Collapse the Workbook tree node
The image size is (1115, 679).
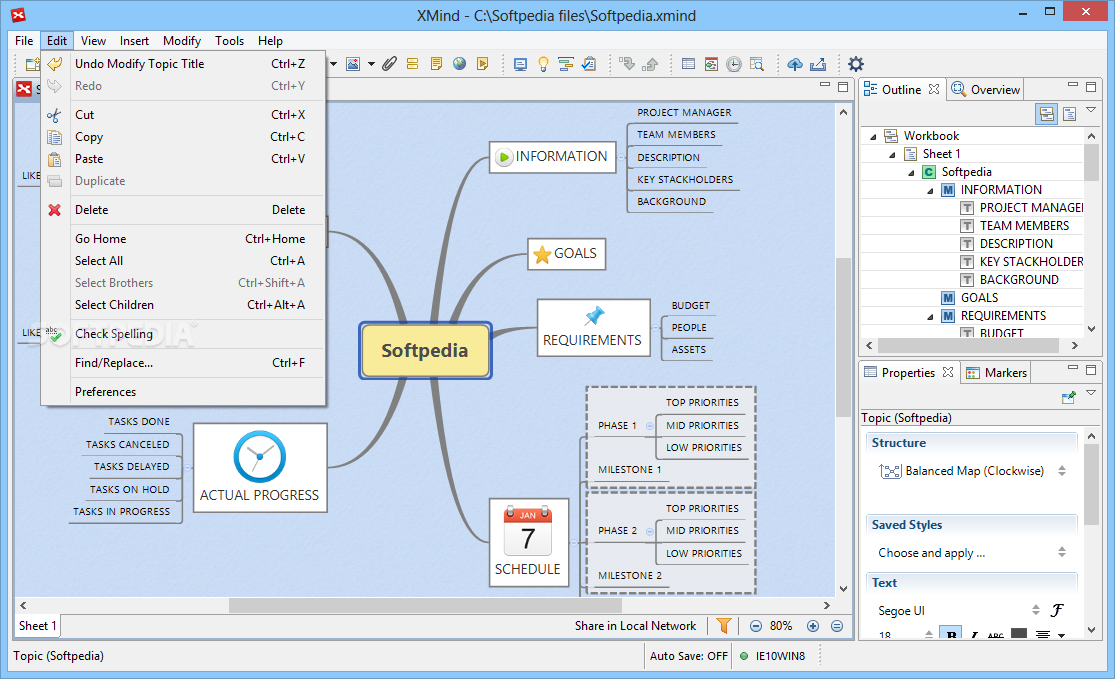pyautogui.click(x=873, y=137)
